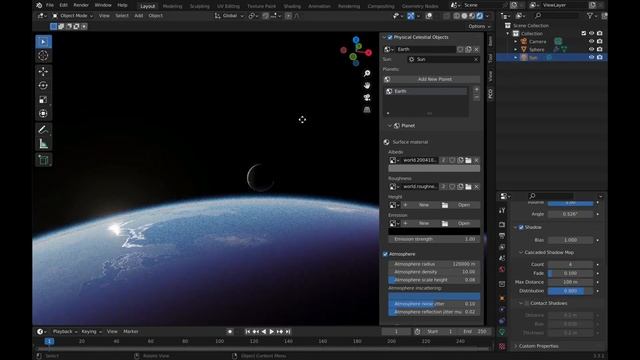Expand the Sun tree item
The image size is (640, 360).
pyautogui.click(x=516, y=58)
